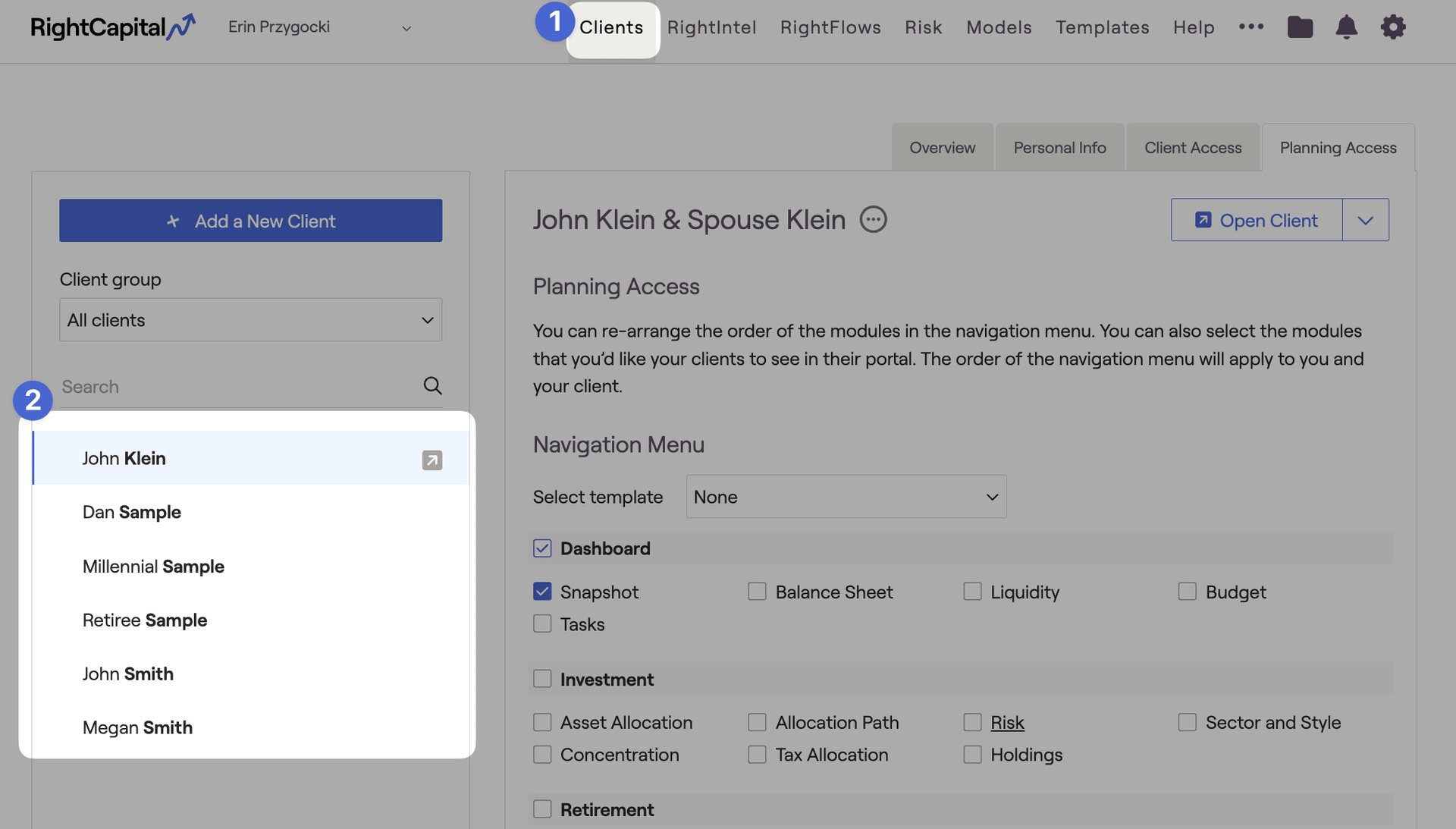Screen dimensions: 1456x829
Task: Enable the Liquidity checkbox
Action: click(972, 592)
